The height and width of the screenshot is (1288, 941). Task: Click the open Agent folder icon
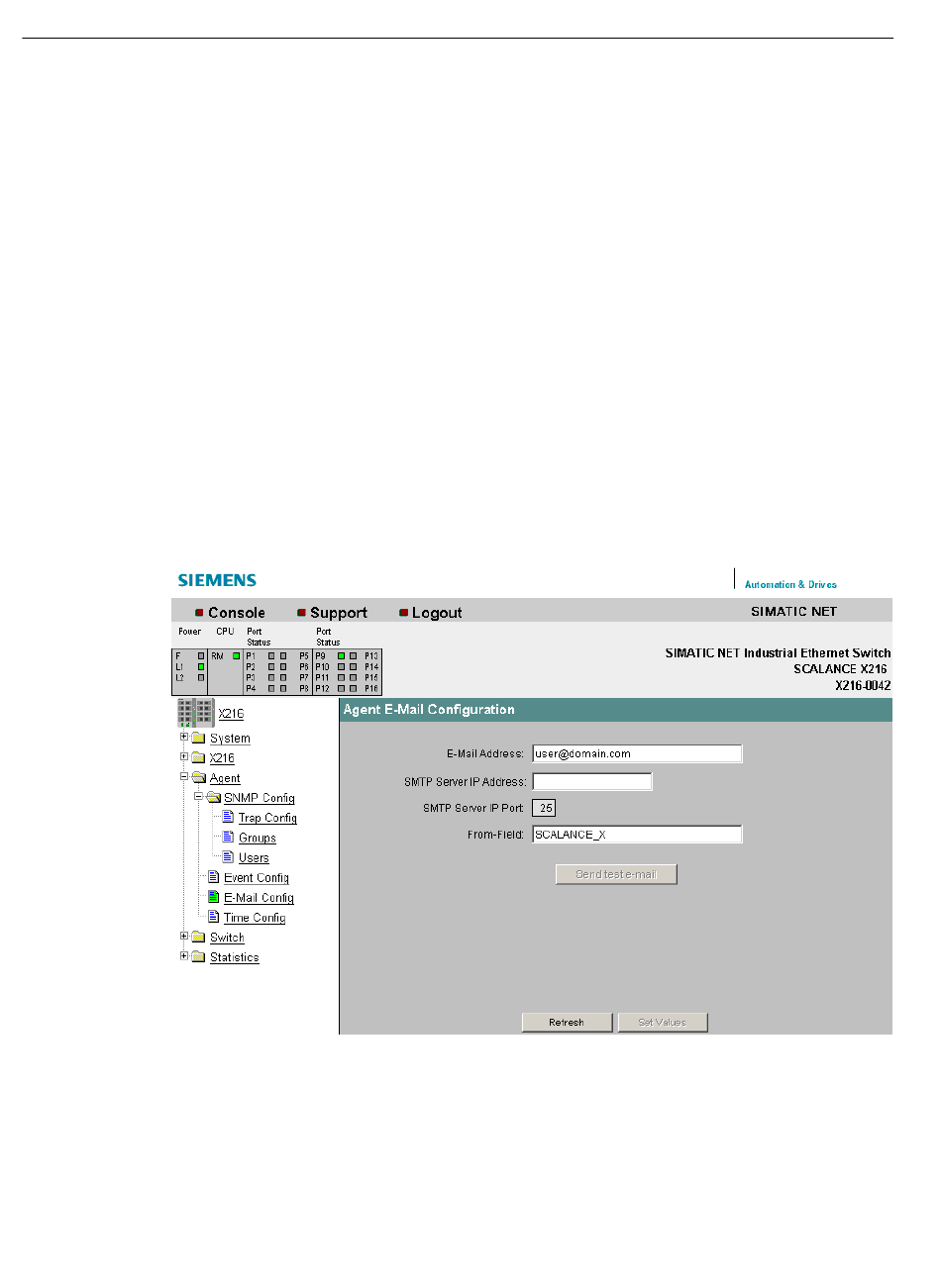[198, 778]
